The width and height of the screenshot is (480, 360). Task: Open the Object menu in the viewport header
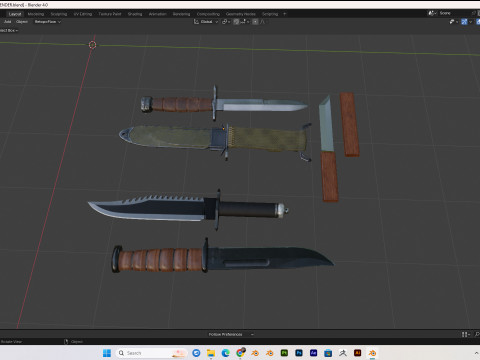pyautogui.click(x=22, y=22)
